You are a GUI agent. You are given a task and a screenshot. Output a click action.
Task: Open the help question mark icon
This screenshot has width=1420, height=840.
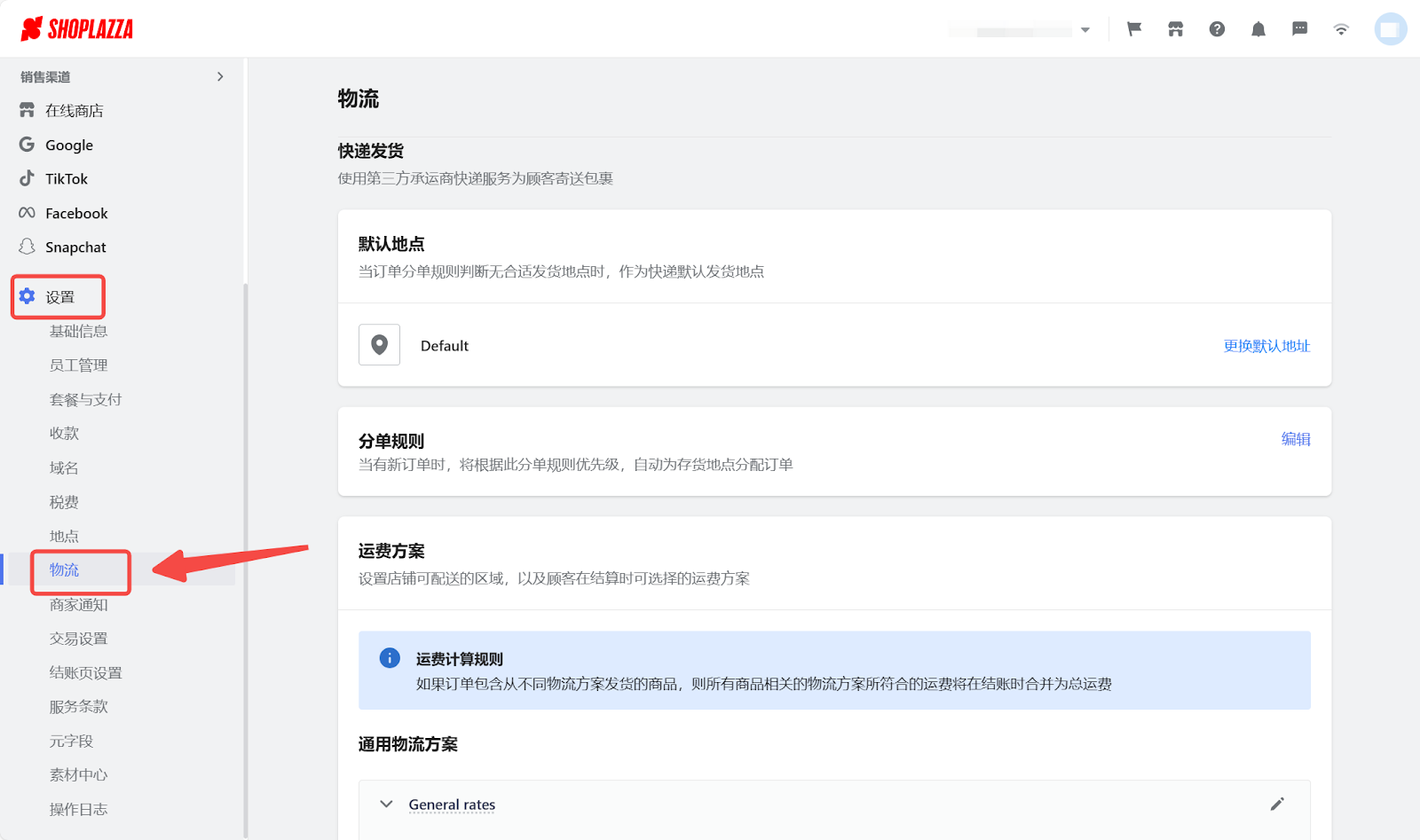pos(1217,28)
